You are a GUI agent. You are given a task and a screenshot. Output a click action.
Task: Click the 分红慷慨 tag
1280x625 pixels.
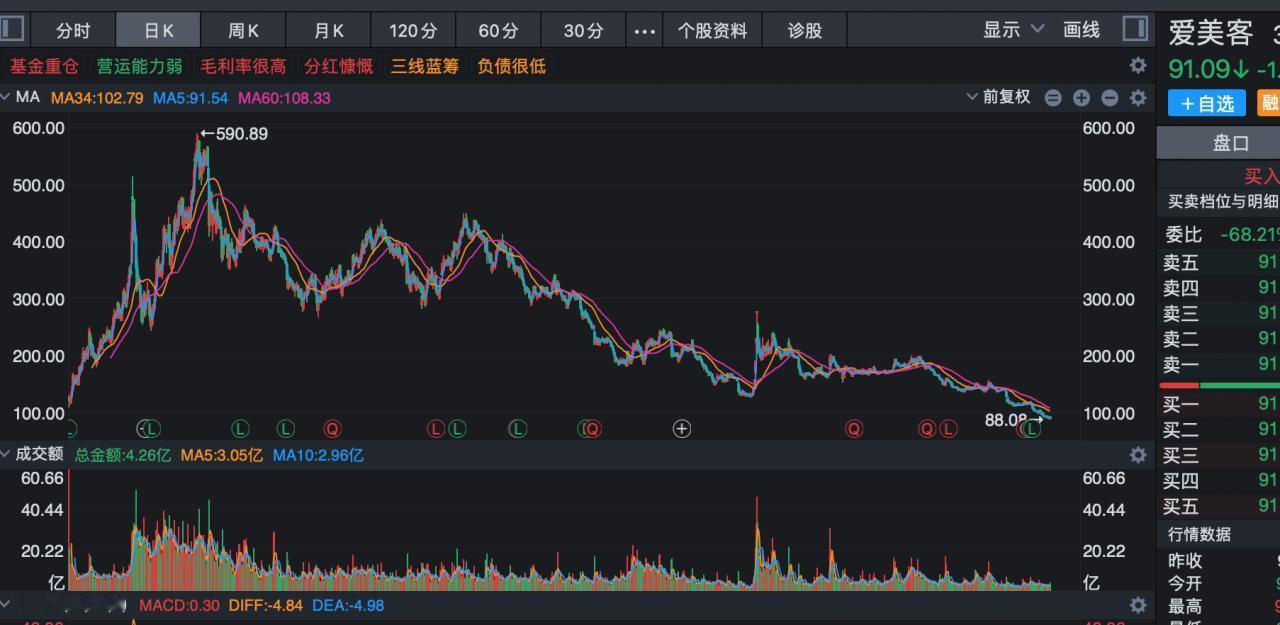(x=339, y=66)
